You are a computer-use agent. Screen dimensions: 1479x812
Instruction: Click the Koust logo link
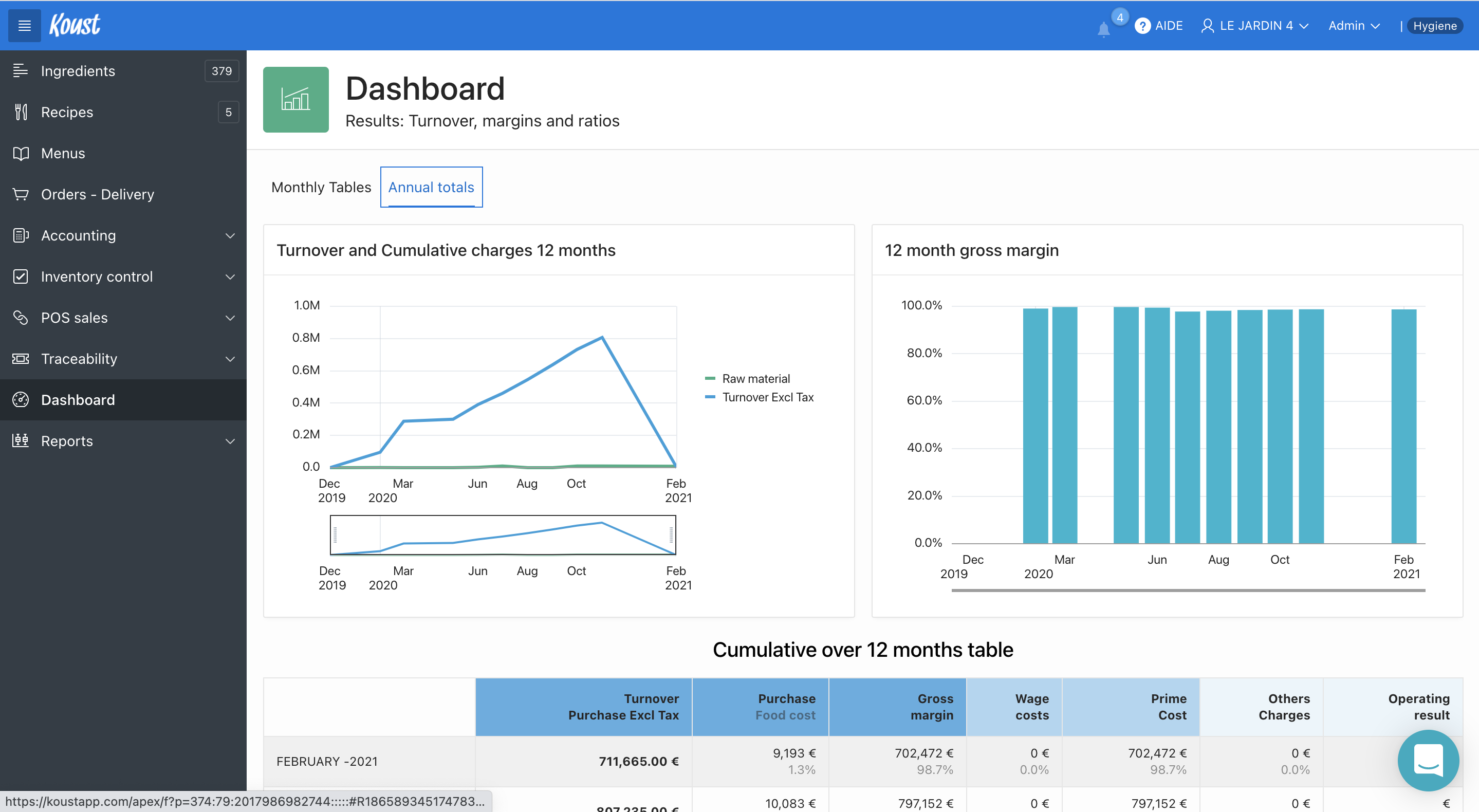[75, 25]
